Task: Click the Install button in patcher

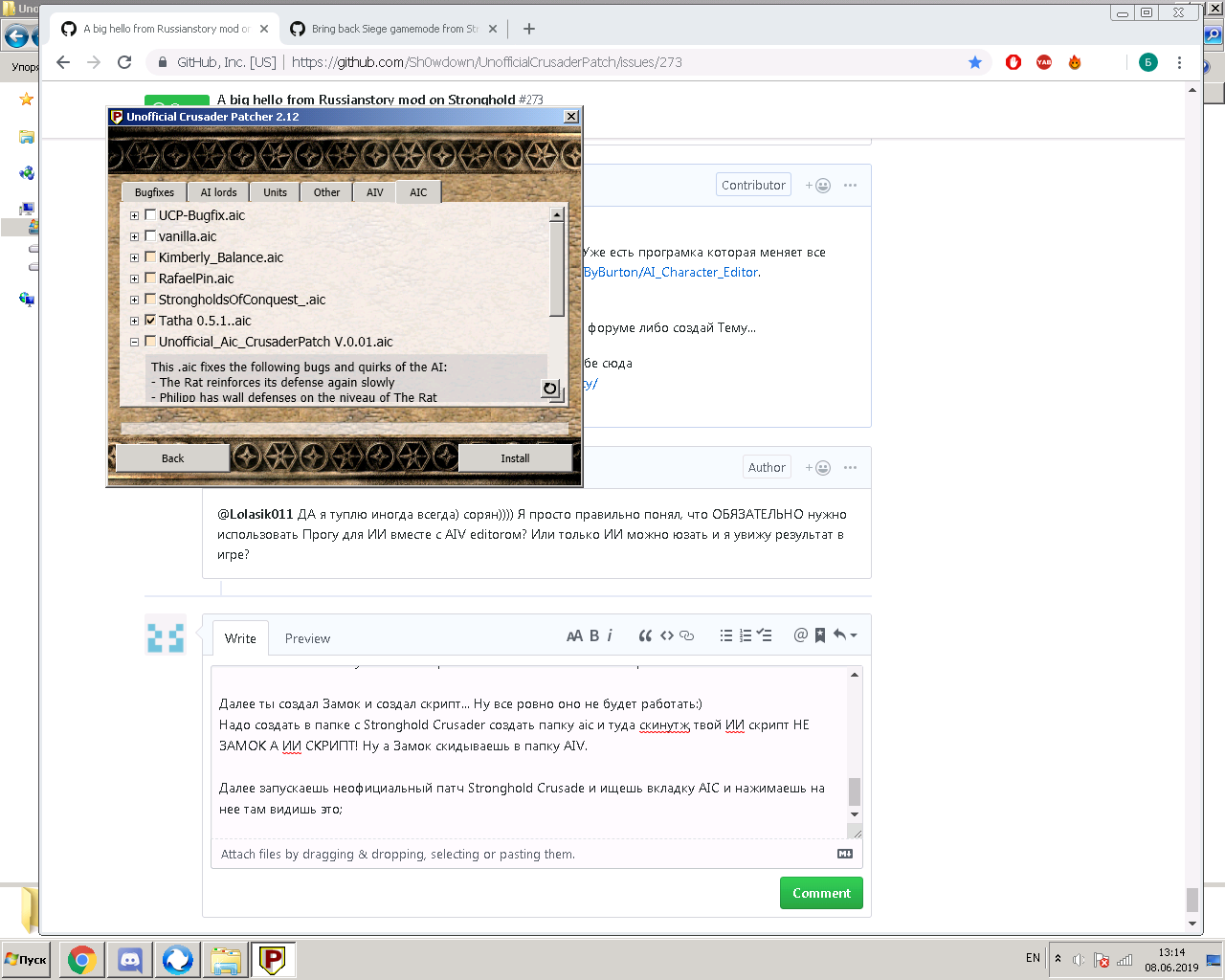Action: (515, 458)
